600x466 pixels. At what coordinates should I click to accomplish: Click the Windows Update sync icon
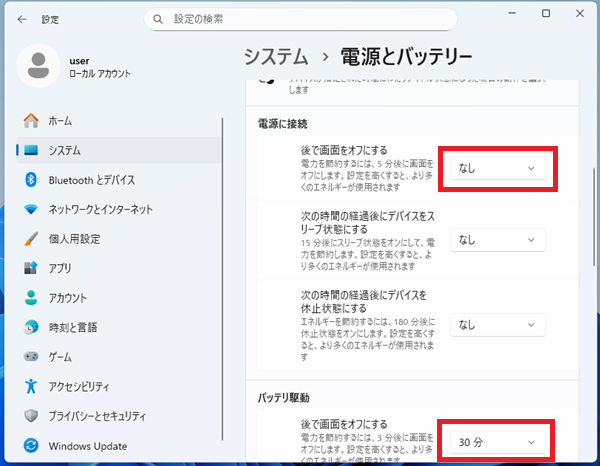pyautogui.click(x=31, y=446)
